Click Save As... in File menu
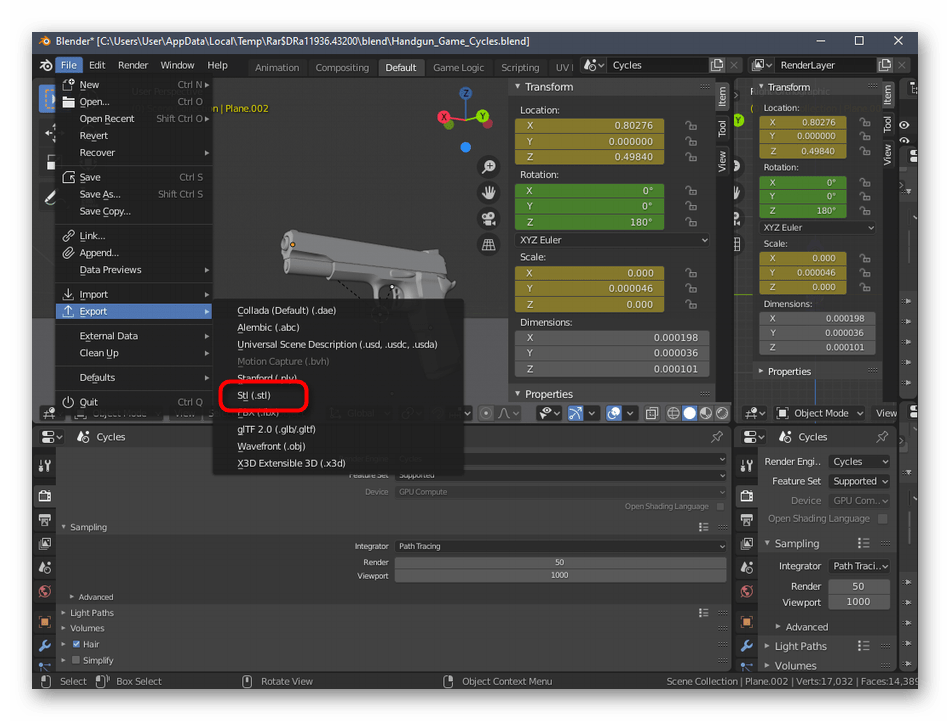The height and width of the screenshot is (721, 950). (x=100, y=194)
